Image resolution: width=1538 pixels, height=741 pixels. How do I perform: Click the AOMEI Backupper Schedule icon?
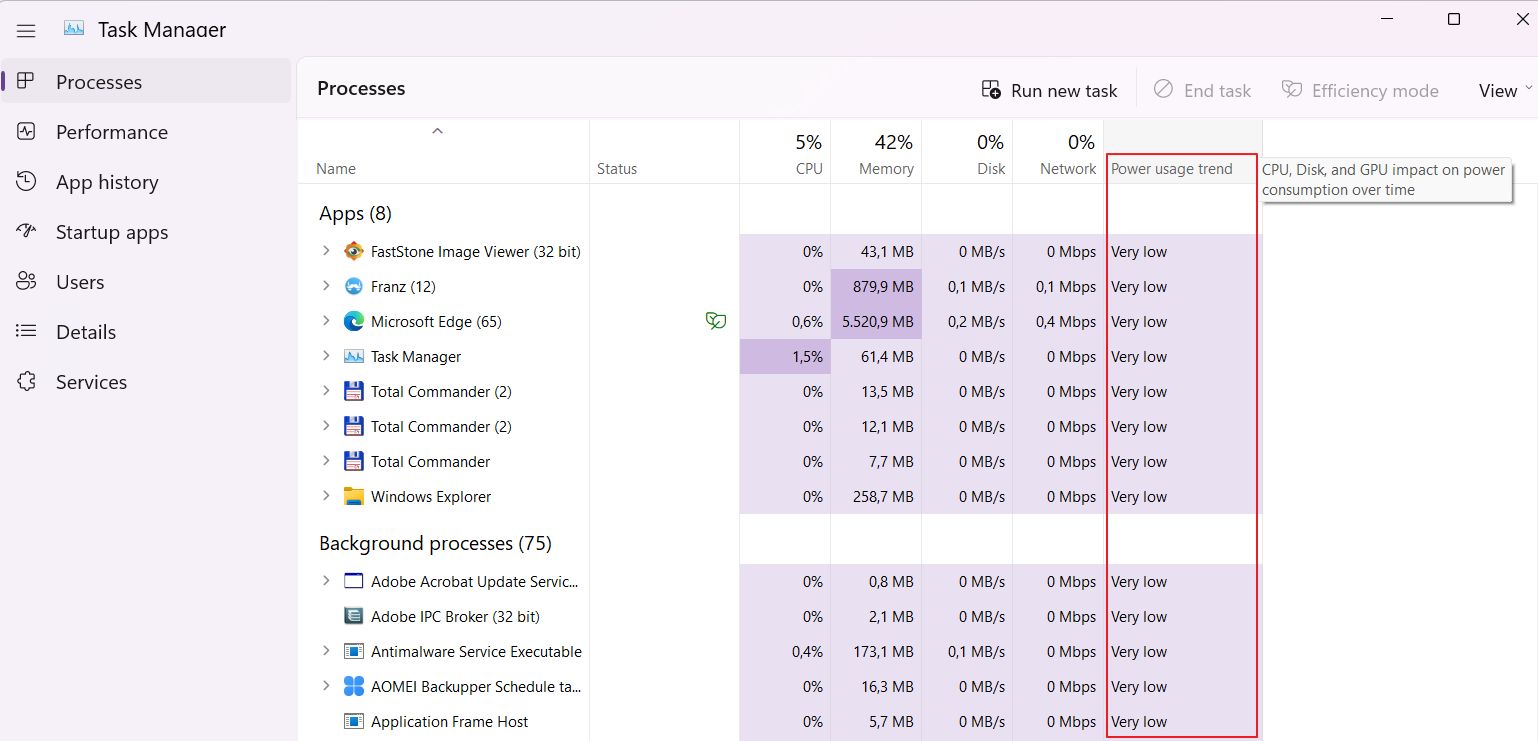click(354, 687)
